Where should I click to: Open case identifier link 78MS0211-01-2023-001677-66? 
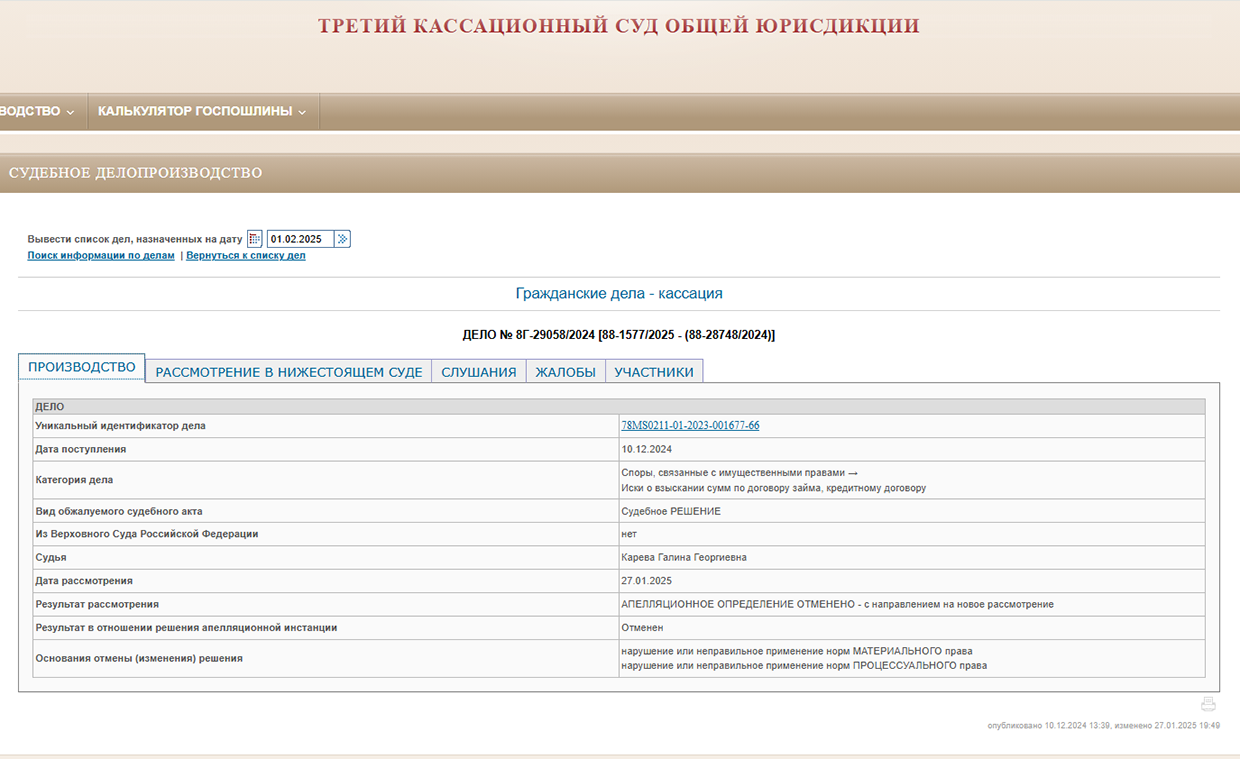[690, 426]
